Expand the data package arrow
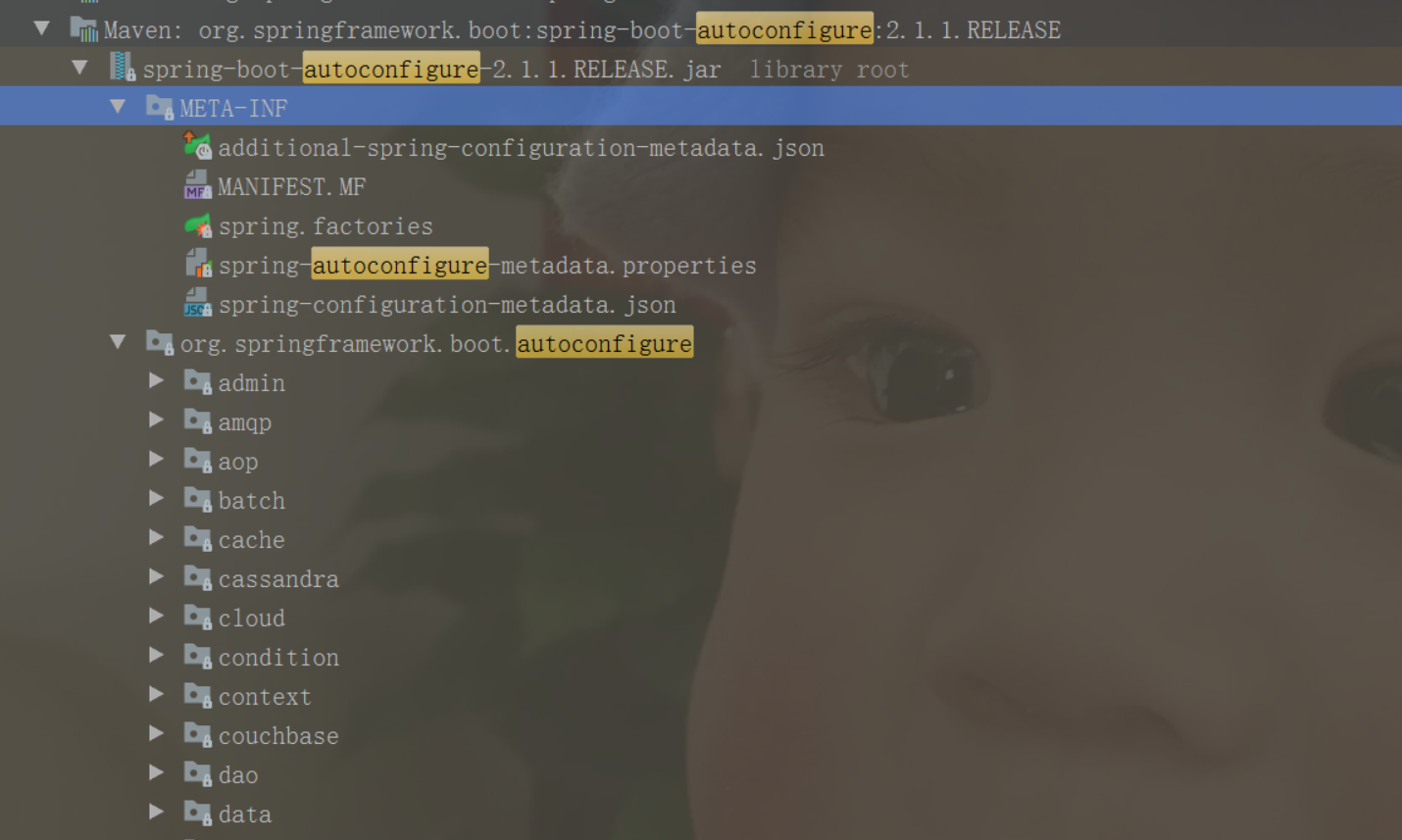The image size is (1402, 840). 157,812
